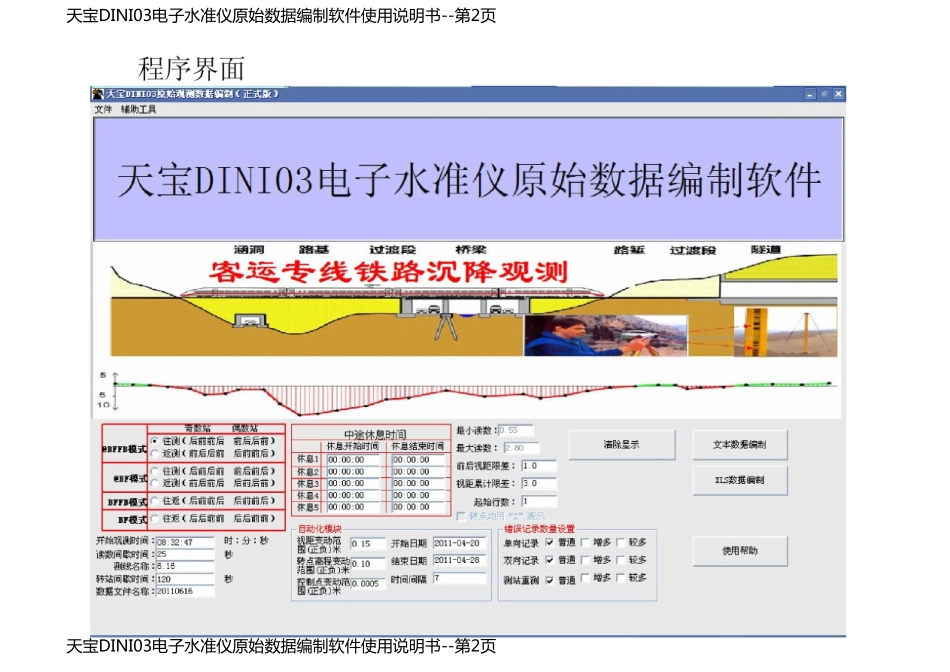Screen dimensions: 950x672
Task: Click 休息4 休息结束时间 field
Action: (419, 495)
